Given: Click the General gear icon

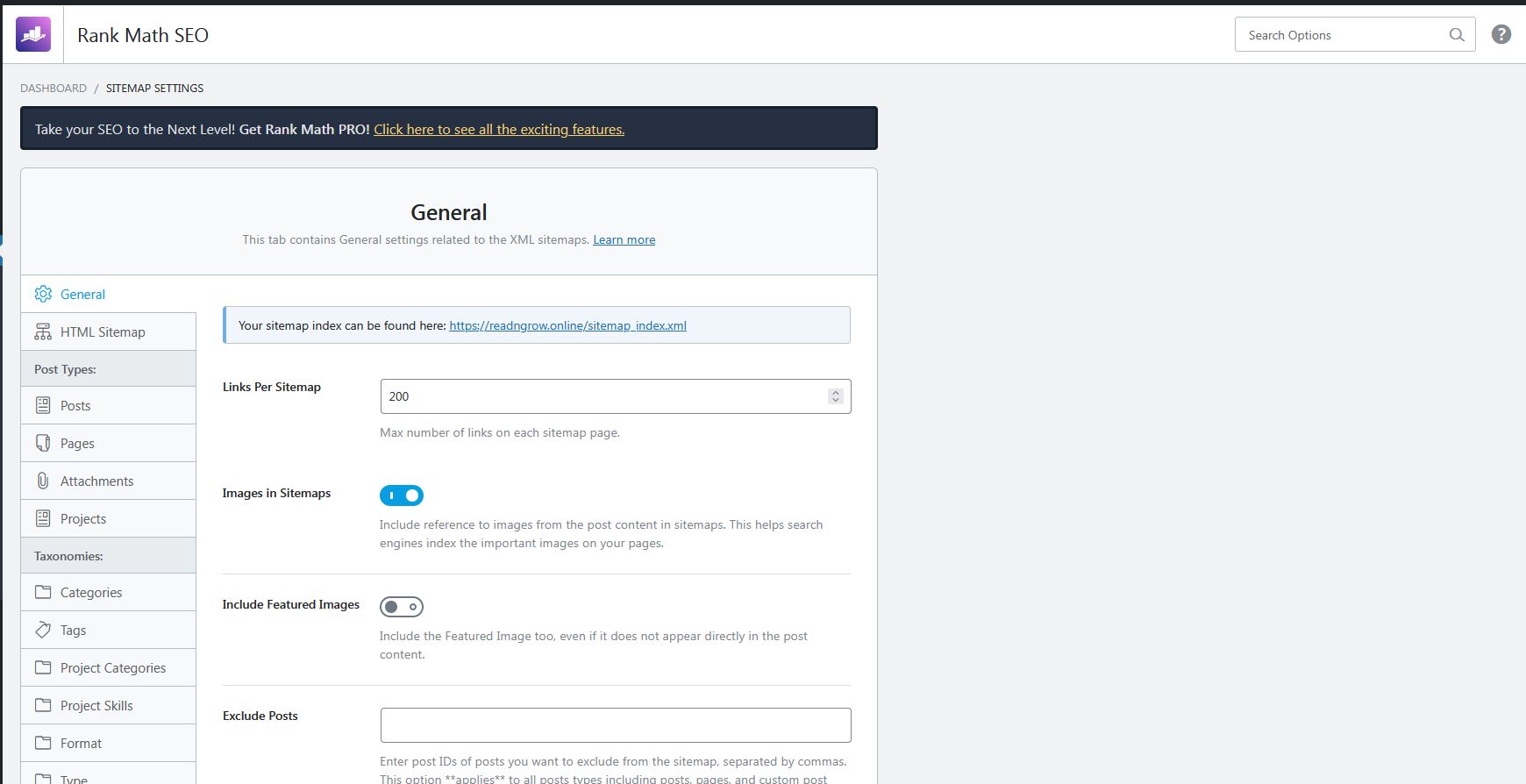Looking at the screenshot, I should pos(43,294).
